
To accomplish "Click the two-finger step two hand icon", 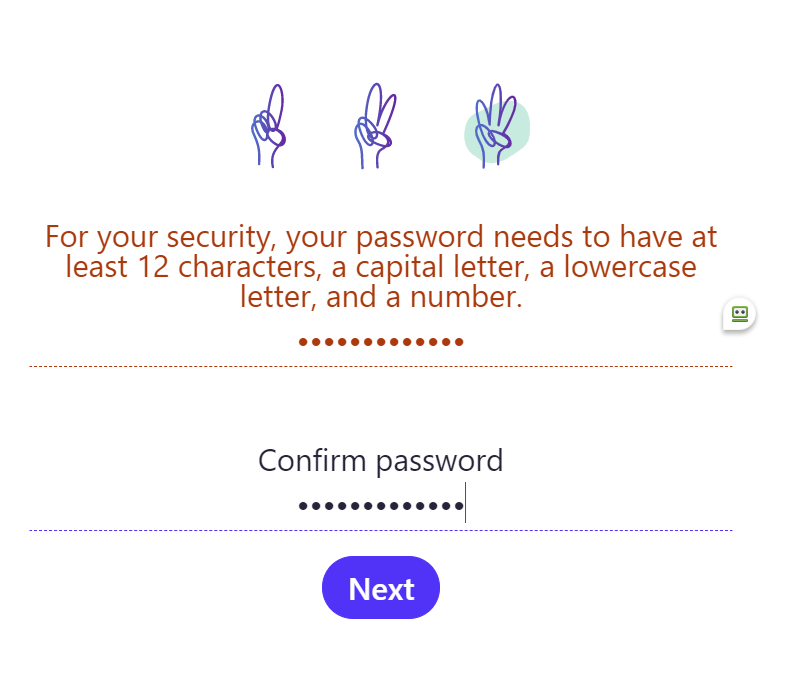I will click(x=375, y=128).
